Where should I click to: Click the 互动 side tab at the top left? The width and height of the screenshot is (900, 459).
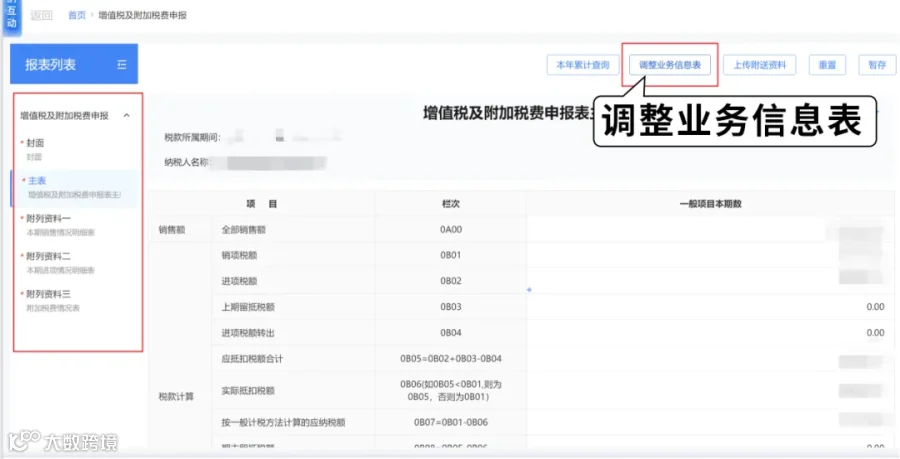click(x=12, y=17)
